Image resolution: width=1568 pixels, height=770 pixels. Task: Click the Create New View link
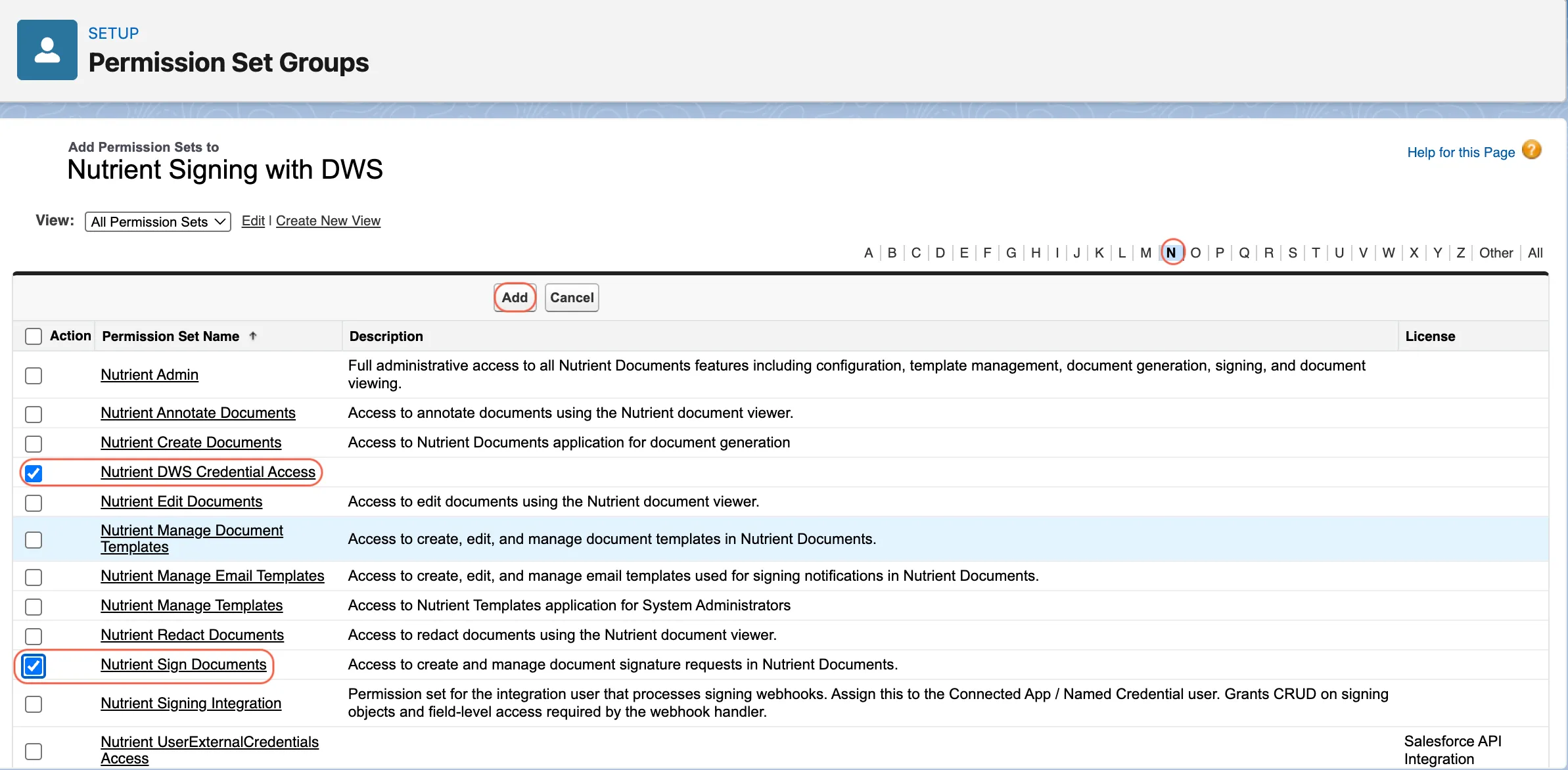click(328, 221)
